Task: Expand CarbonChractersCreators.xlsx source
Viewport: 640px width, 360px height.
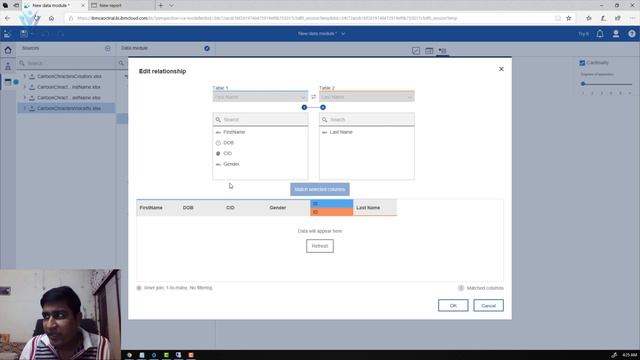Action: coord(24,76)
